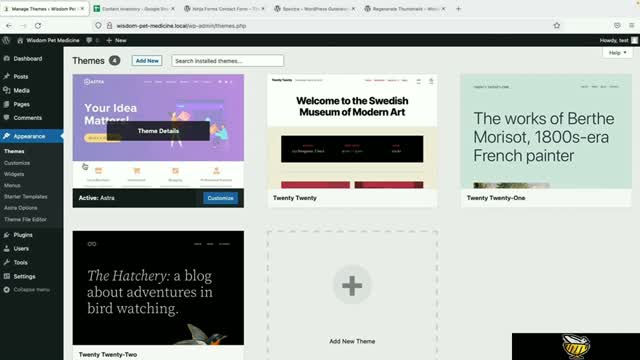Switch to the Regenerate Thumbnails tab
This screenshot has width=640, height=360.
(404, 9)
